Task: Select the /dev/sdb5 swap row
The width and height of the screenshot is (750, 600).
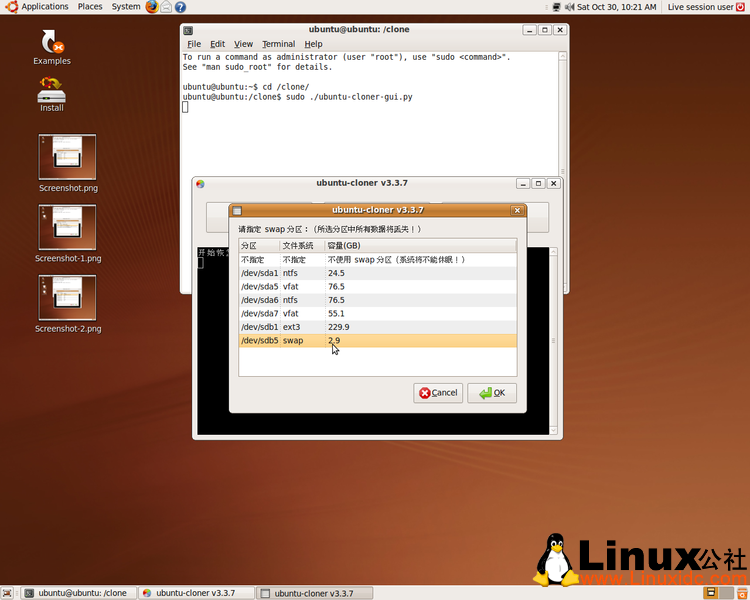Action: click(x=378, y=341)
